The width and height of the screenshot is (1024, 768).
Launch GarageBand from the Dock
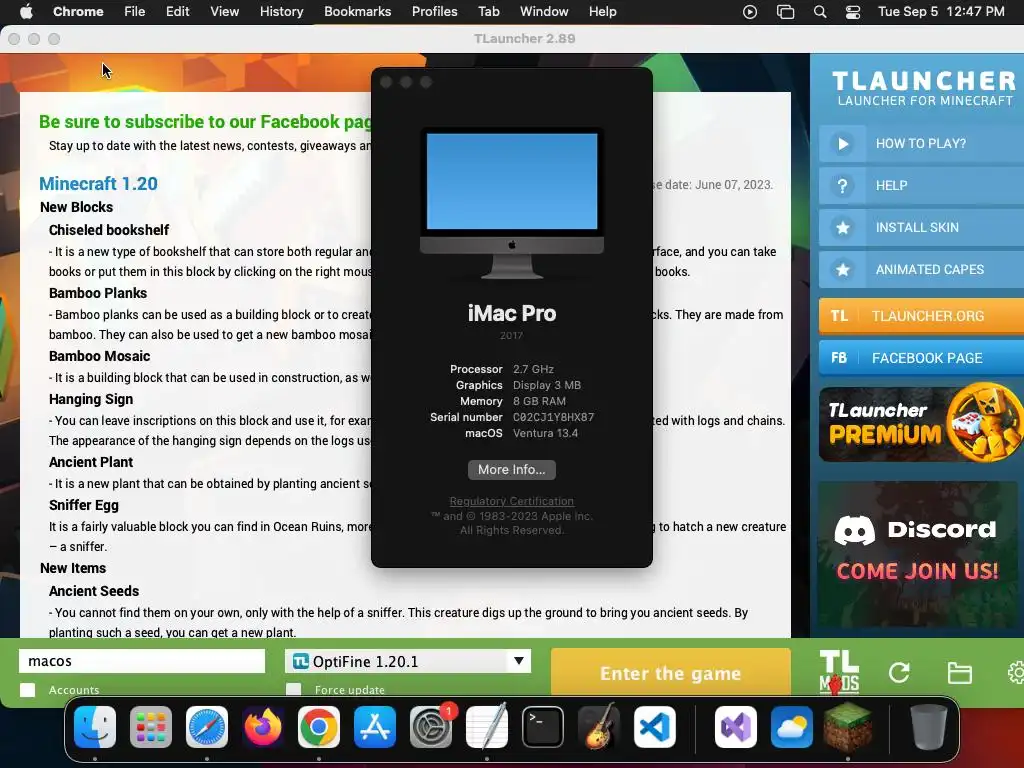pyautogui.click(x=599, y=727)
